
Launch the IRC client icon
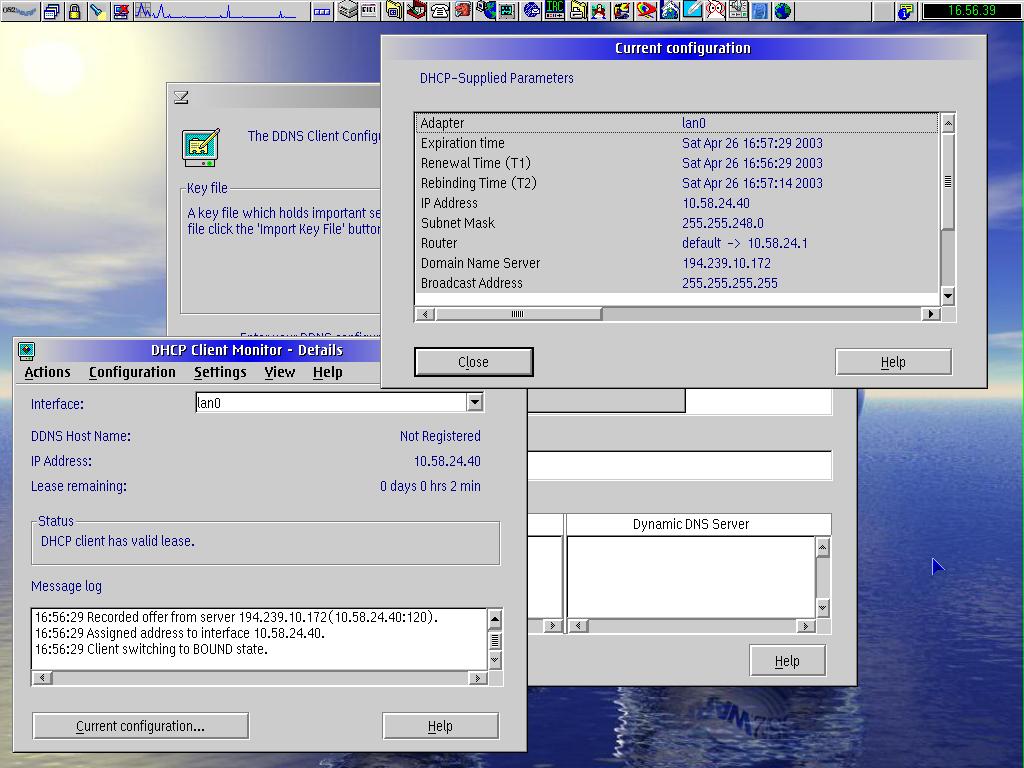click(554, 12)
